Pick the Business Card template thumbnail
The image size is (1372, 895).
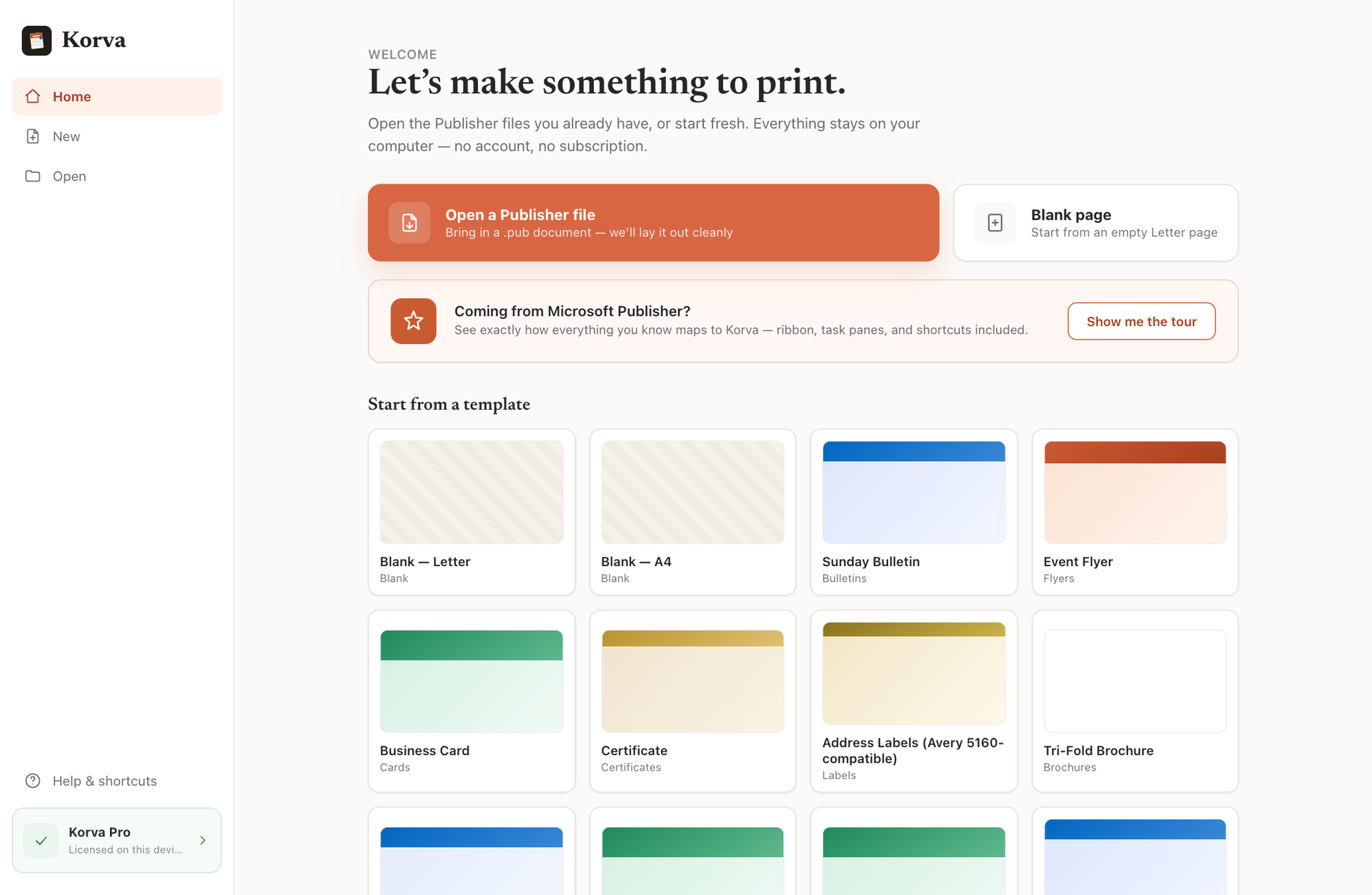472,681
